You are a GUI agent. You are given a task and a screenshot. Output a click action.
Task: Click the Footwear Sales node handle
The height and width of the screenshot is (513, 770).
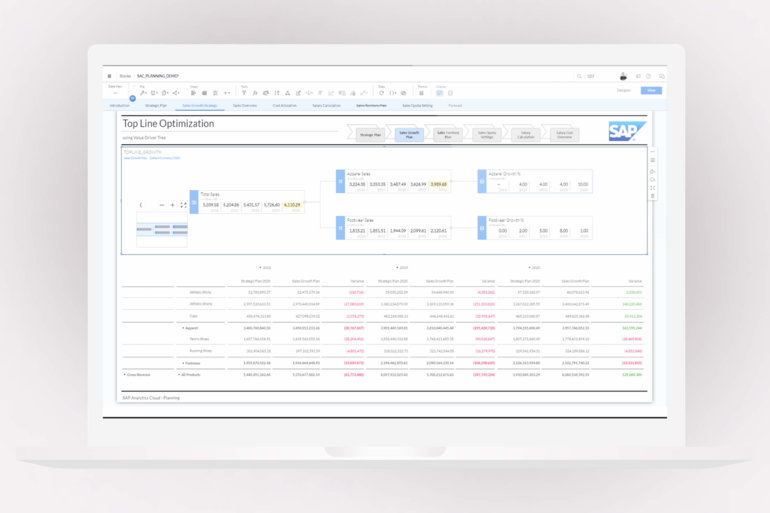[340, 228]
